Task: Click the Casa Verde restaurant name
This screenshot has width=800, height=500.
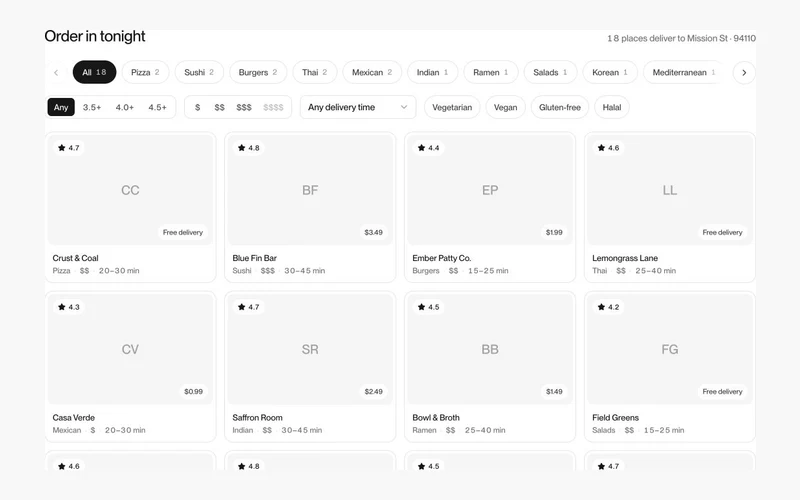Action: [73, 417]
